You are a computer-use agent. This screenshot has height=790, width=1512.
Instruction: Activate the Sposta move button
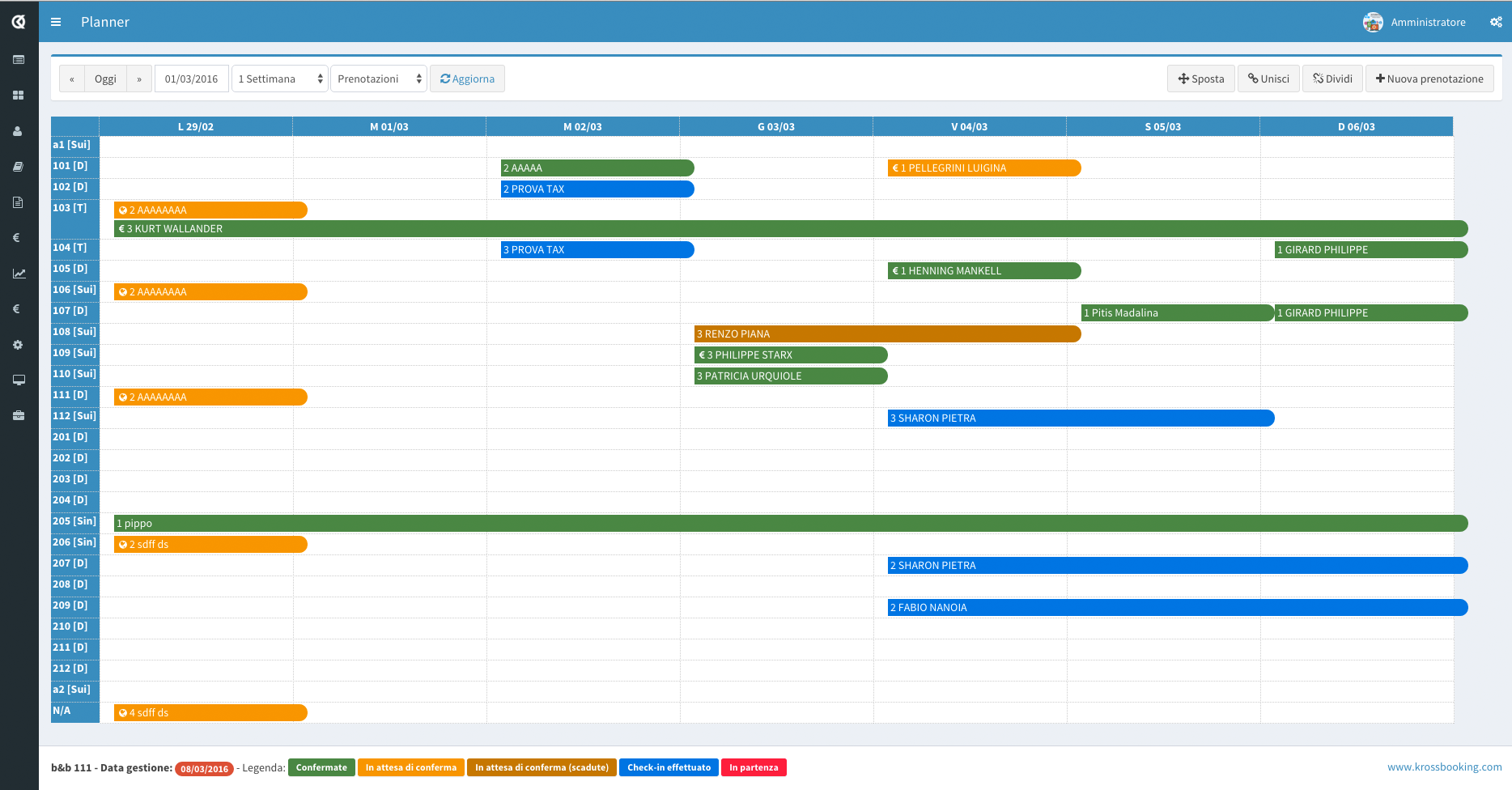pyautogui.click(x=1201, y=79)
